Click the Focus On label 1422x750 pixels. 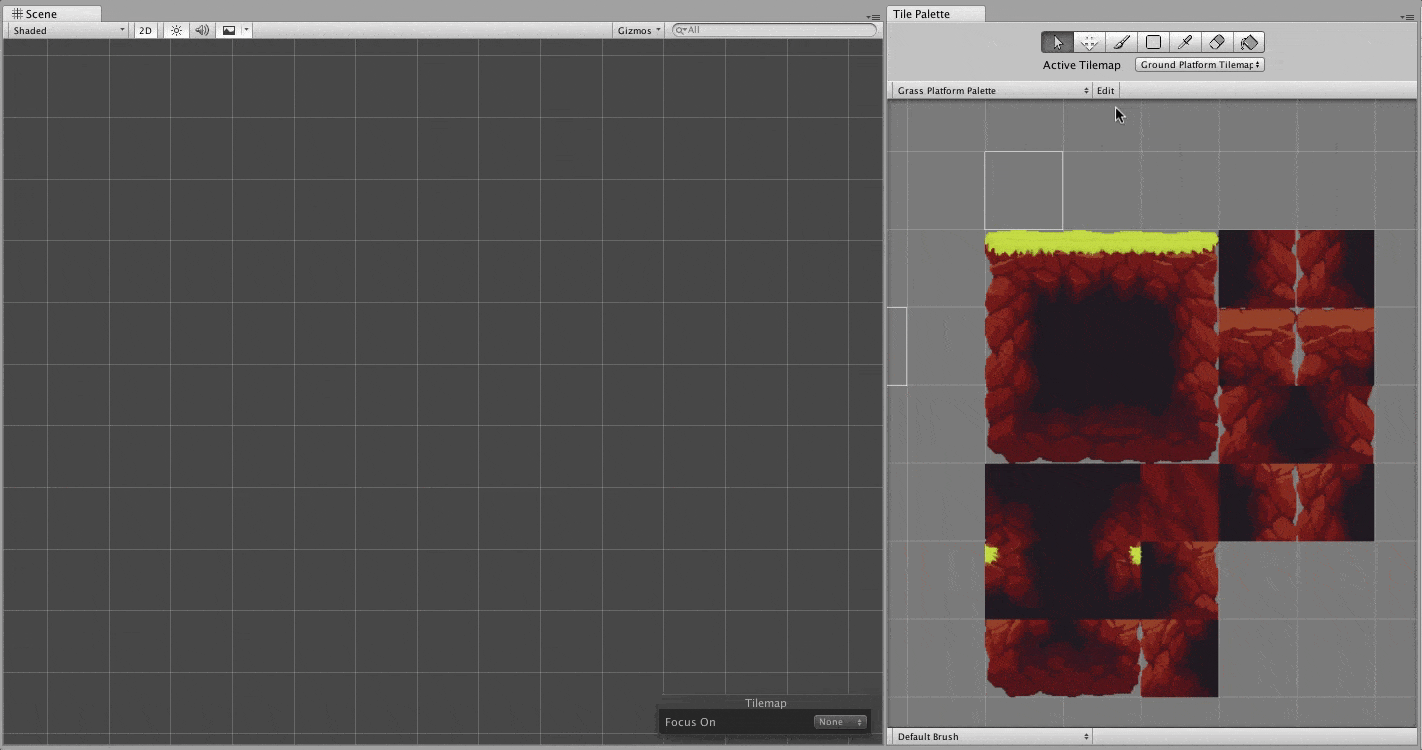click(x=690, y=722)
